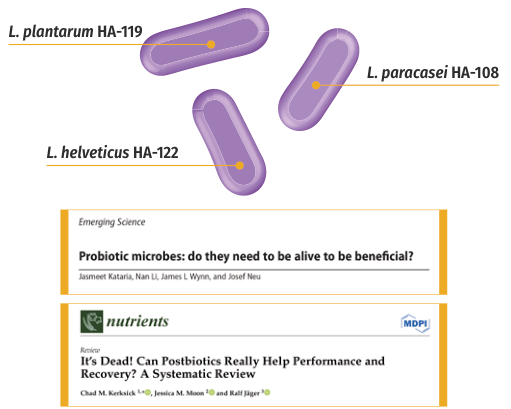
Task: Click the Emerging Science section heading
Action: tap(112, 222)
